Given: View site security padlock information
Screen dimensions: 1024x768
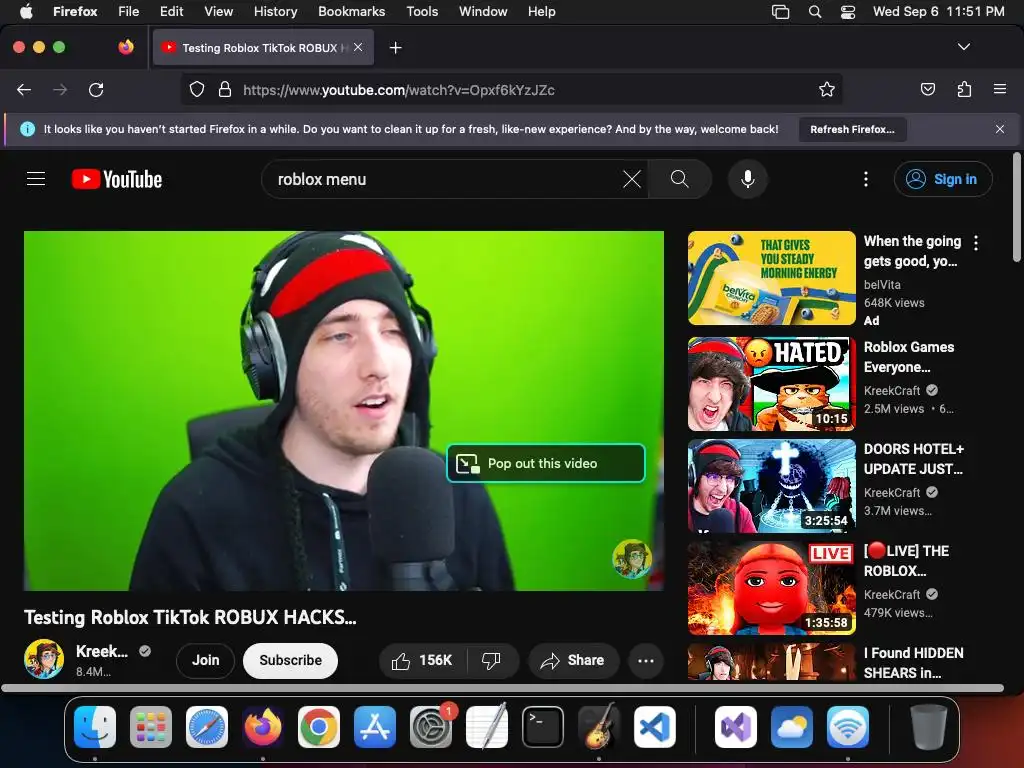Looking at the screenshot, I should (x=225, y=89).
